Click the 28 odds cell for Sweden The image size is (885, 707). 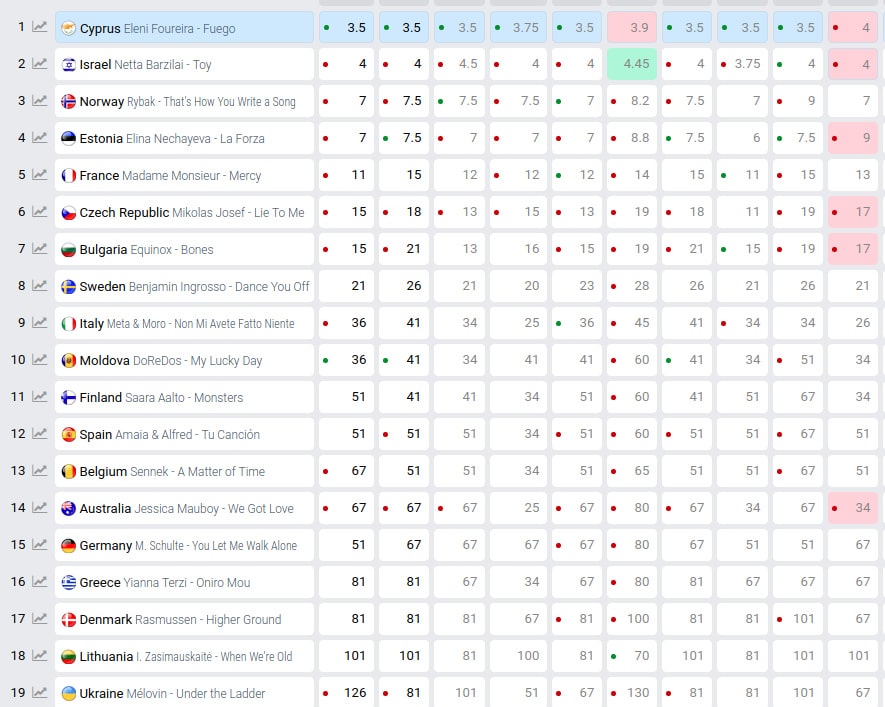click(x=632, y=286)
